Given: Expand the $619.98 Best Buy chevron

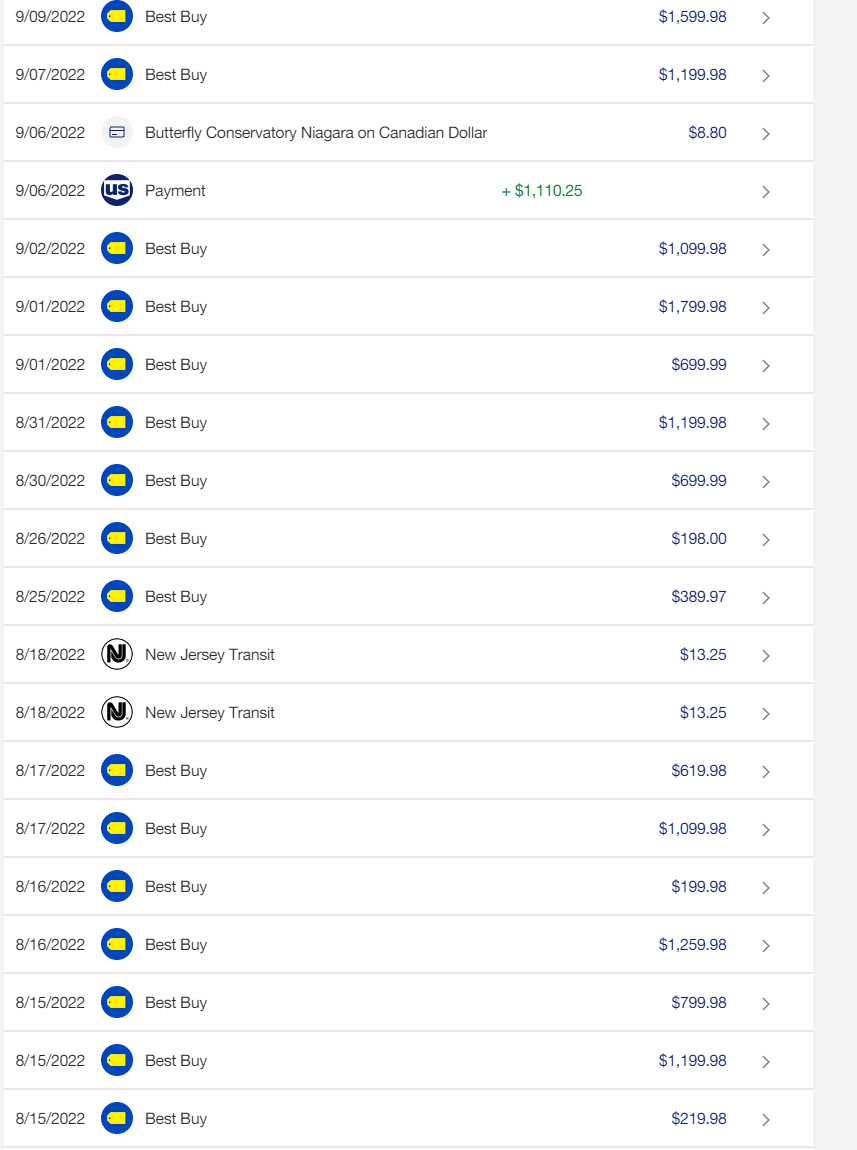Looking at the screenshot, I should click(x=766, y=772).
